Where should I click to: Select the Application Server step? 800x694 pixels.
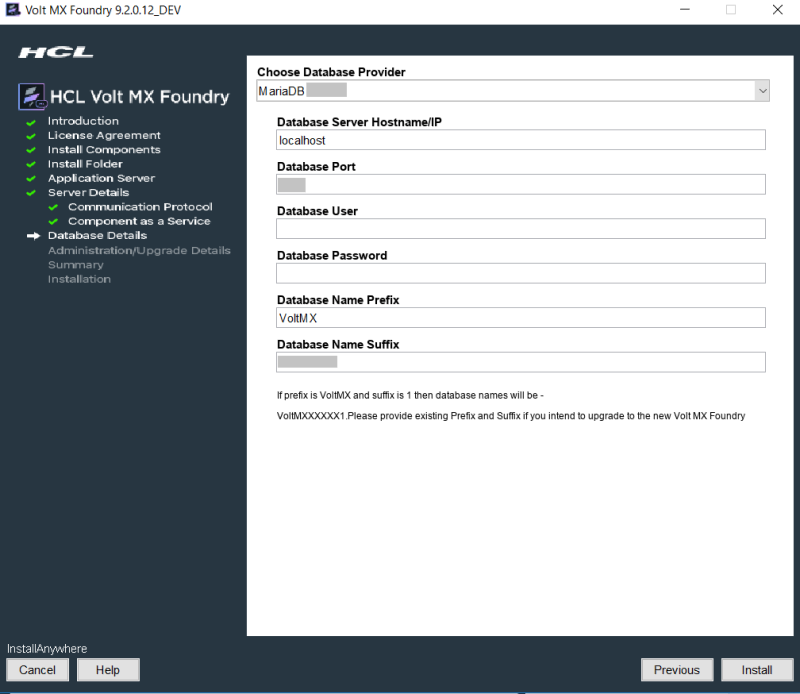(102, 178)
